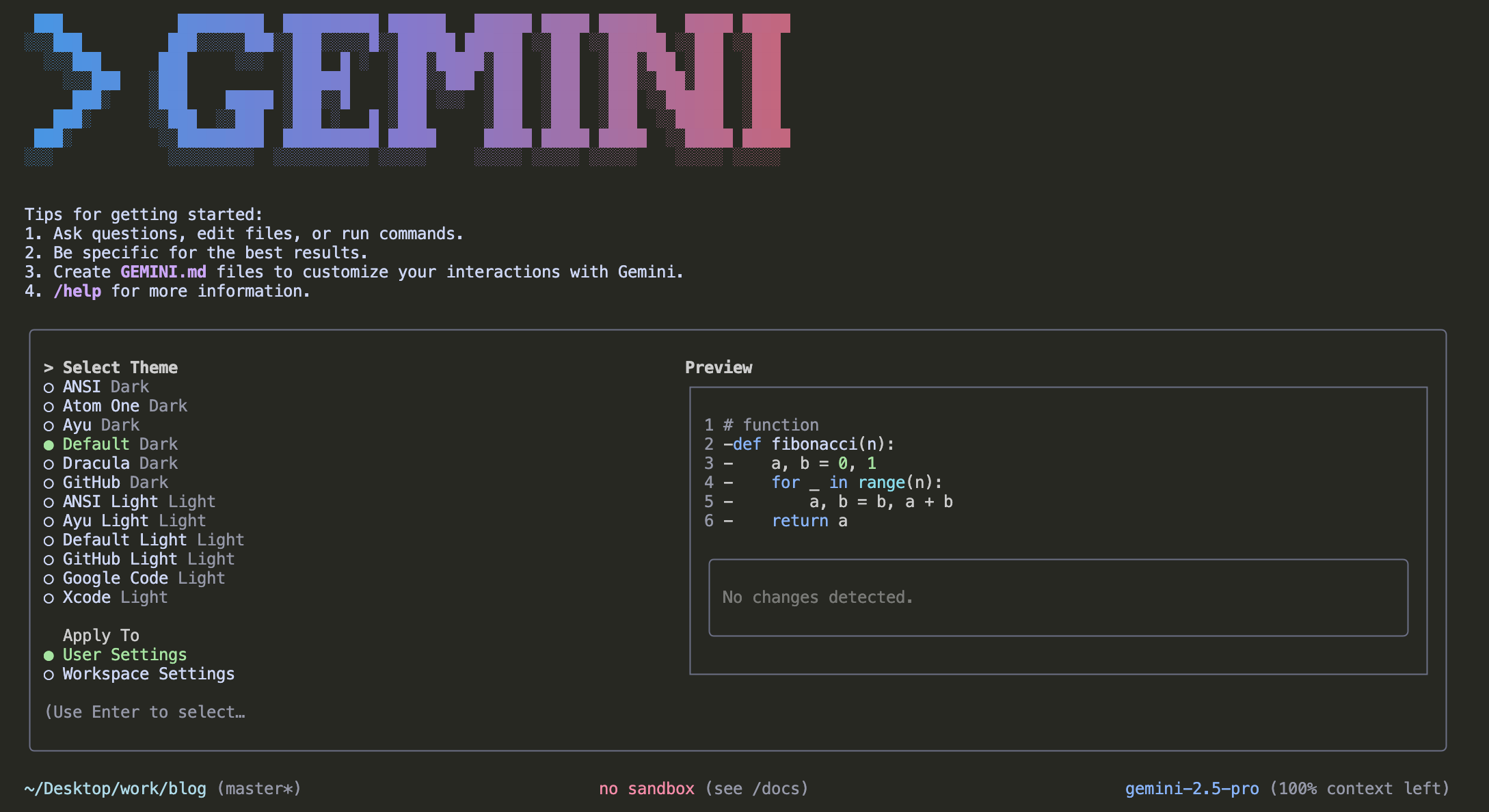
Task: Click the Select Theme heading
Action: (120, 368)
